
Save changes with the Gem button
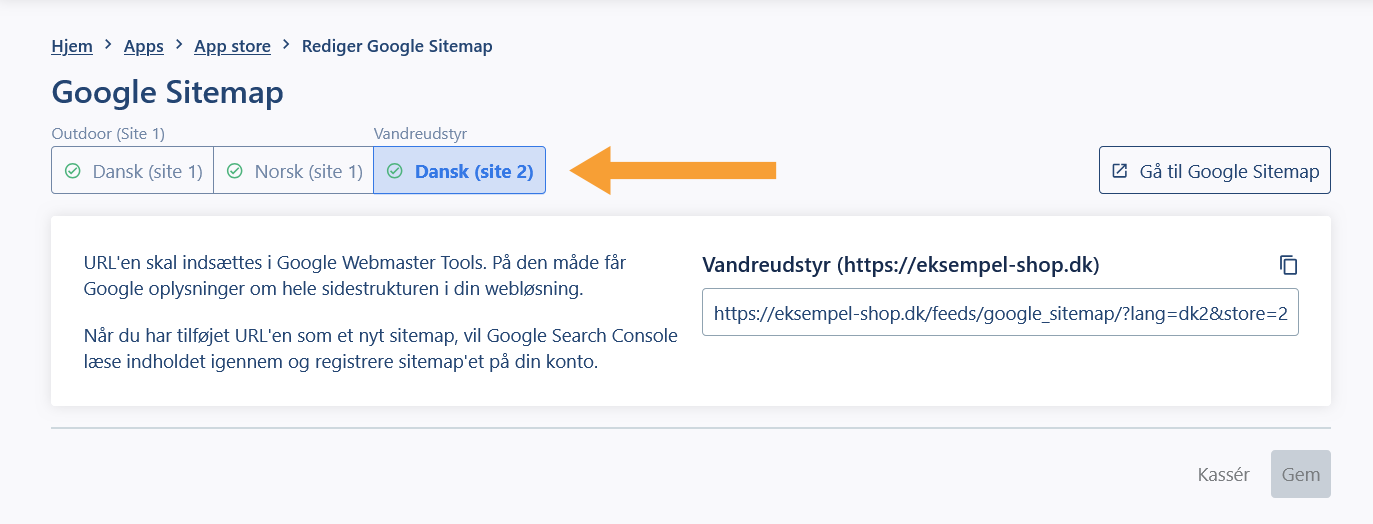coord(1300,474)
